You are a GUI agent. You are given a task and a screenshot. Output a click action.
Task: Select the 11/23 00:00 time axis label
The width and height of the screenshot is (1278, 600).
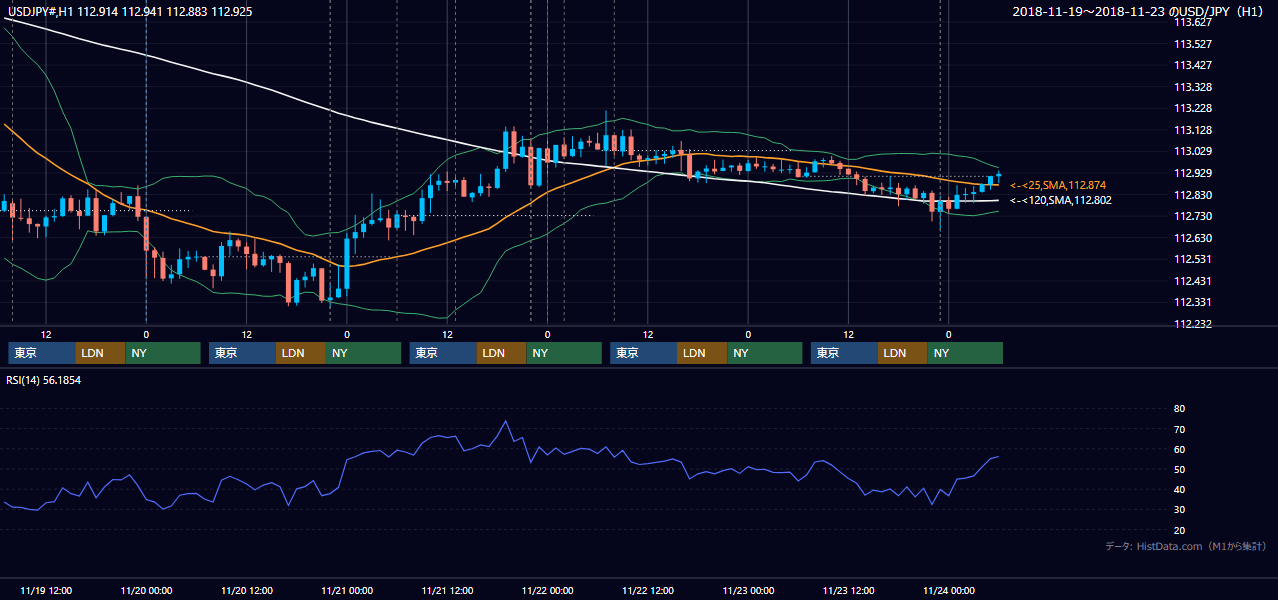(x=748, y=590)
